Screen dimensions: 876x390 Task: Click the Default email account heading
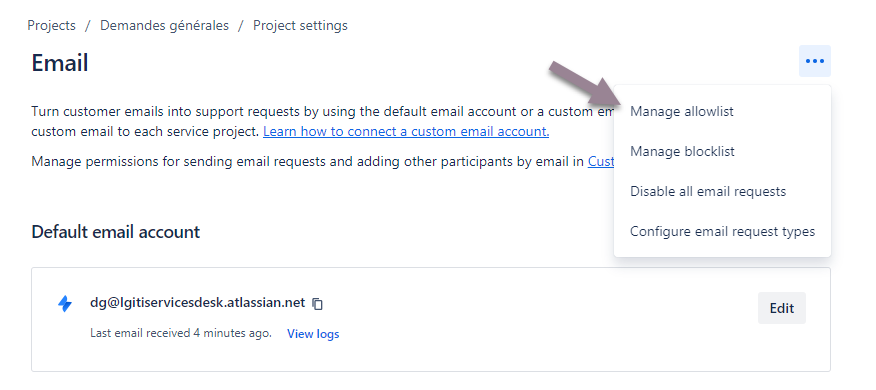point(116,232)
